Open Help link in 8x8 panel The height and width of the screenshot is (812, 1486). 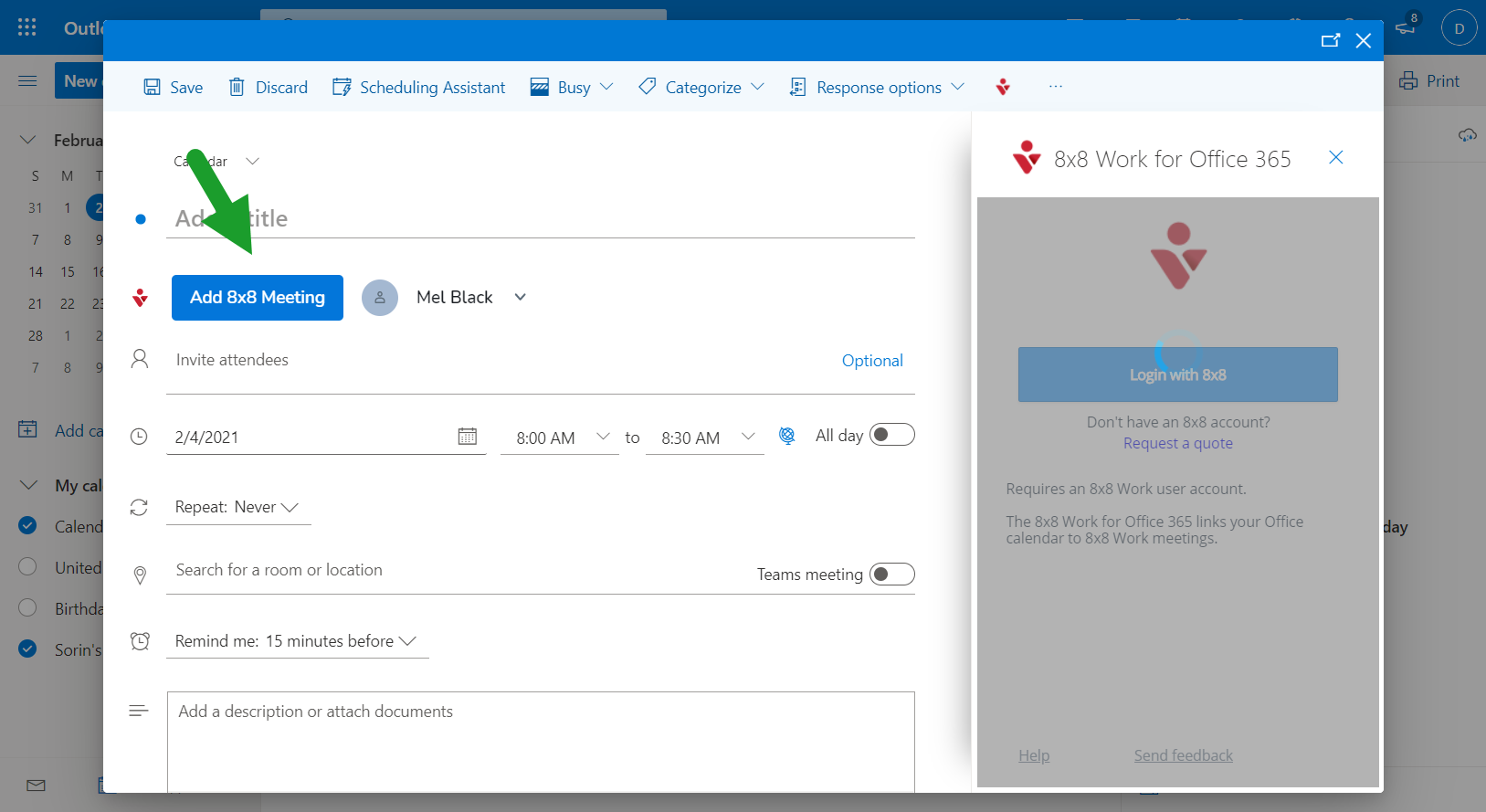(x=1034, y=755)
